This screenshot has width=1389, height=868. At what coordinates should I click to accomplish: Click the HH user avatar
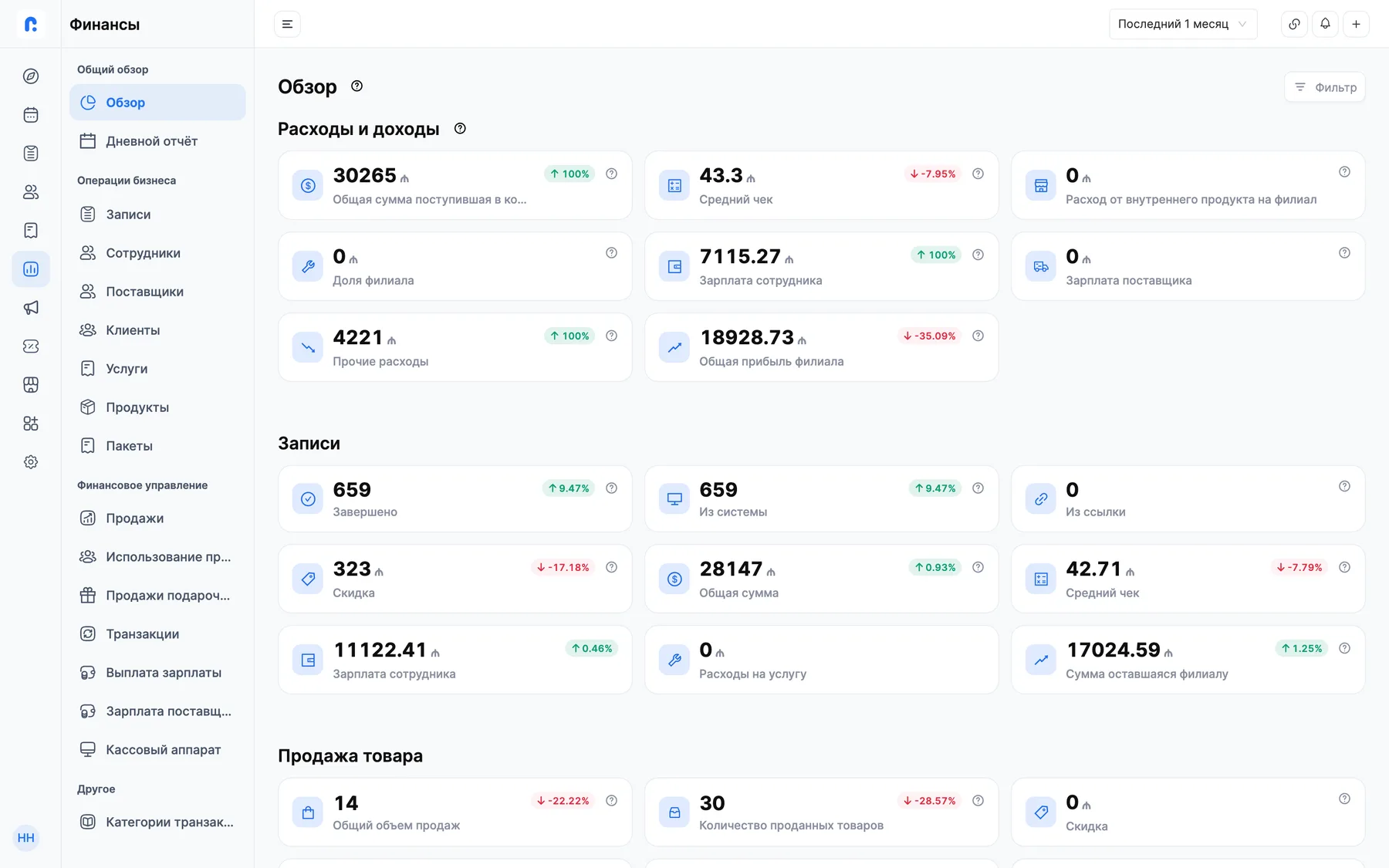[x=26, y=838]
